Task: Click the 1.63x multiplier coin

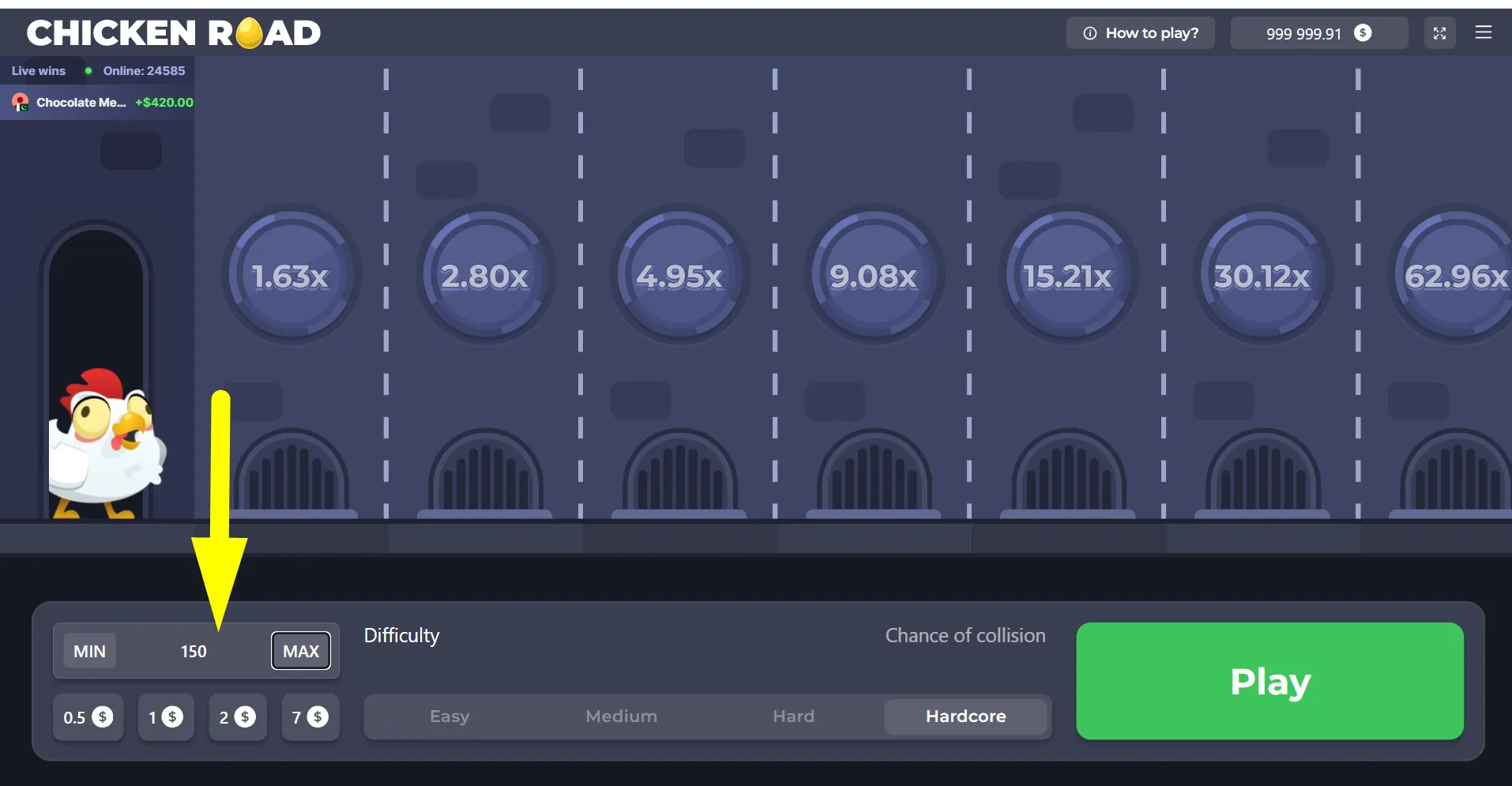Action: [x=291, y=275]
